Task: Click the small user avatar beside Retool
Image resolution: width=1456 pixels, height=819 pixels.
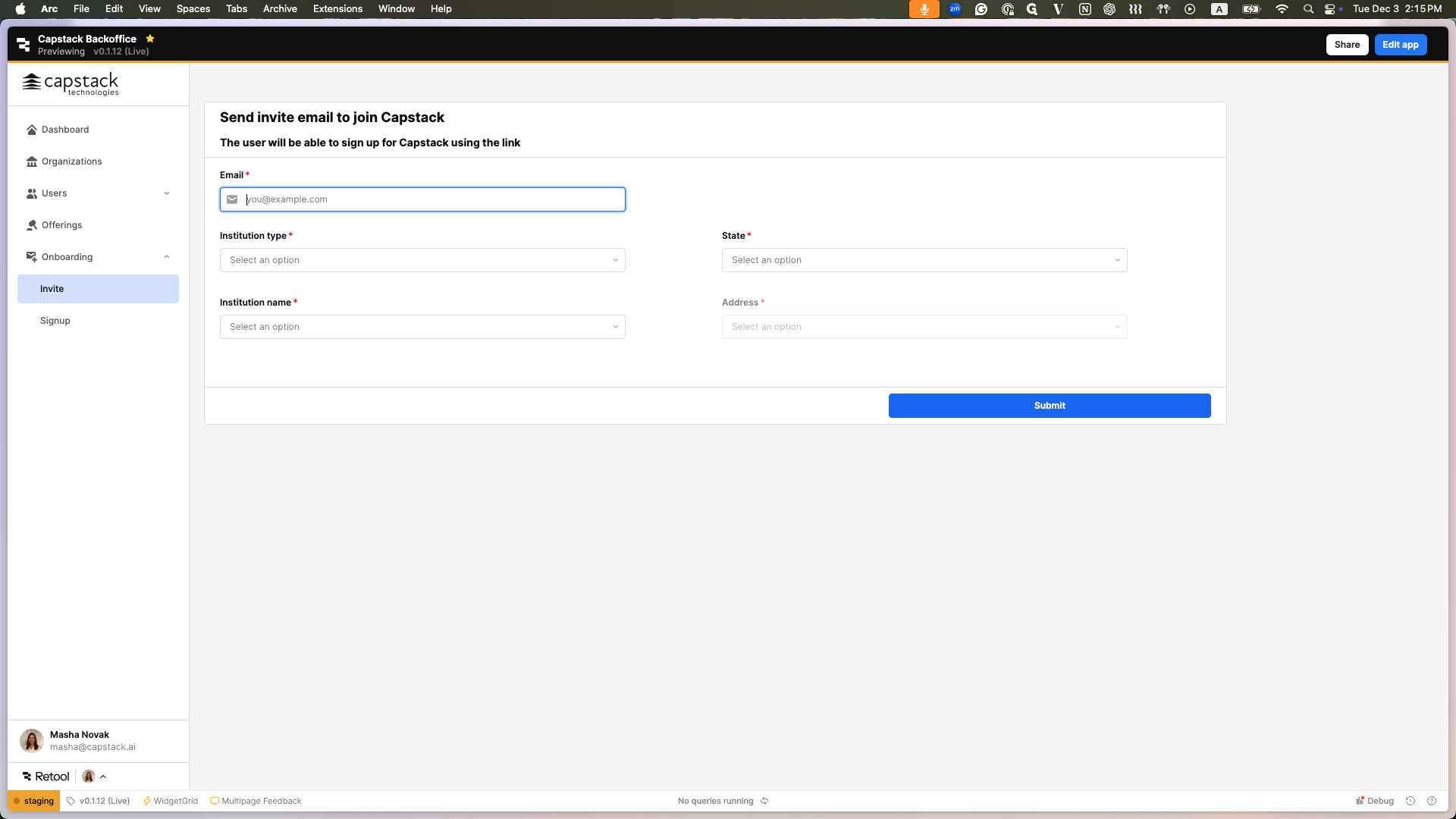Action: coord(89,777)
